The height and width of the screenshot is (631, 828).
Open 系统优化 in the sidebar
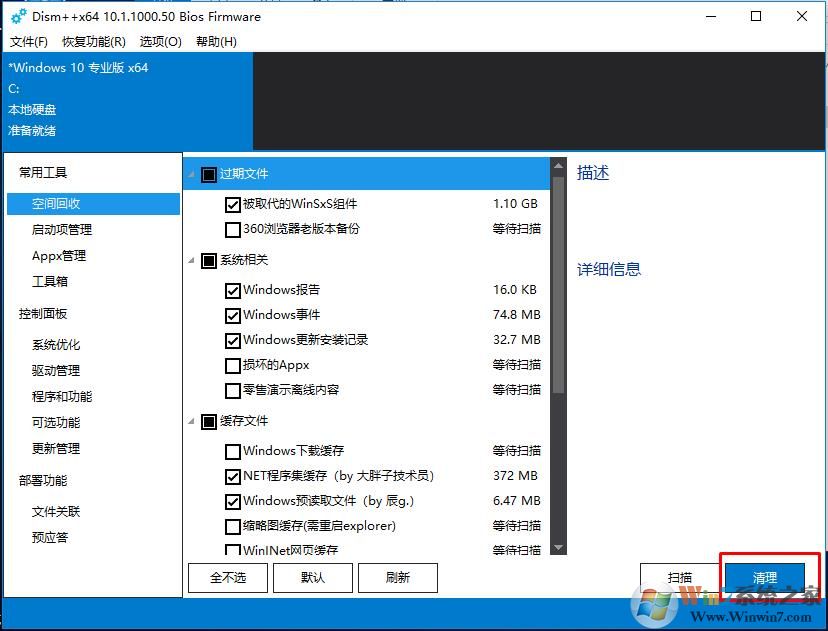coord(56,345)
